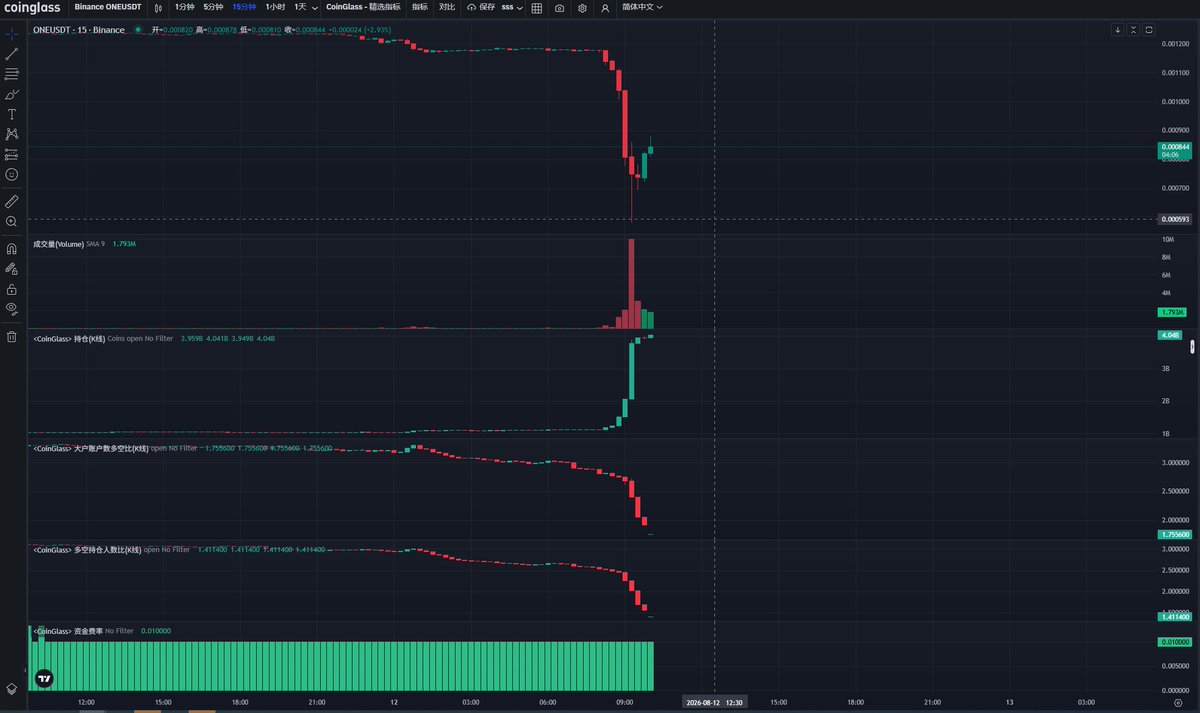Viewport: 1200px width, 713px height.
Task: Click the 保存 save layout button
Action: (x=481, y=7)
